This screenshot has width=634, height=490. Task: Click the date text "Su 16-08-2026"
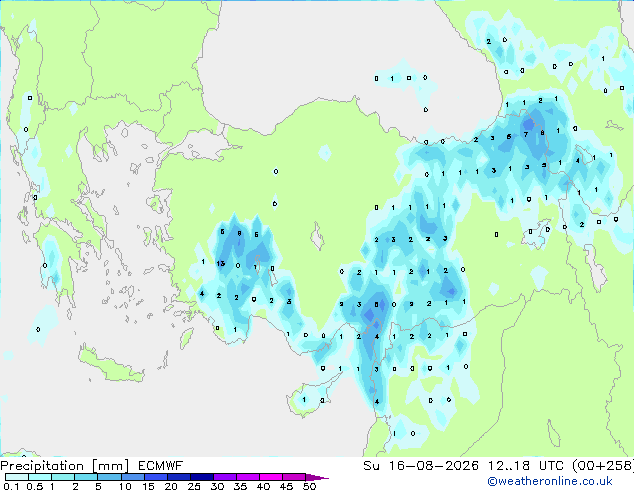tap(421, 466)
